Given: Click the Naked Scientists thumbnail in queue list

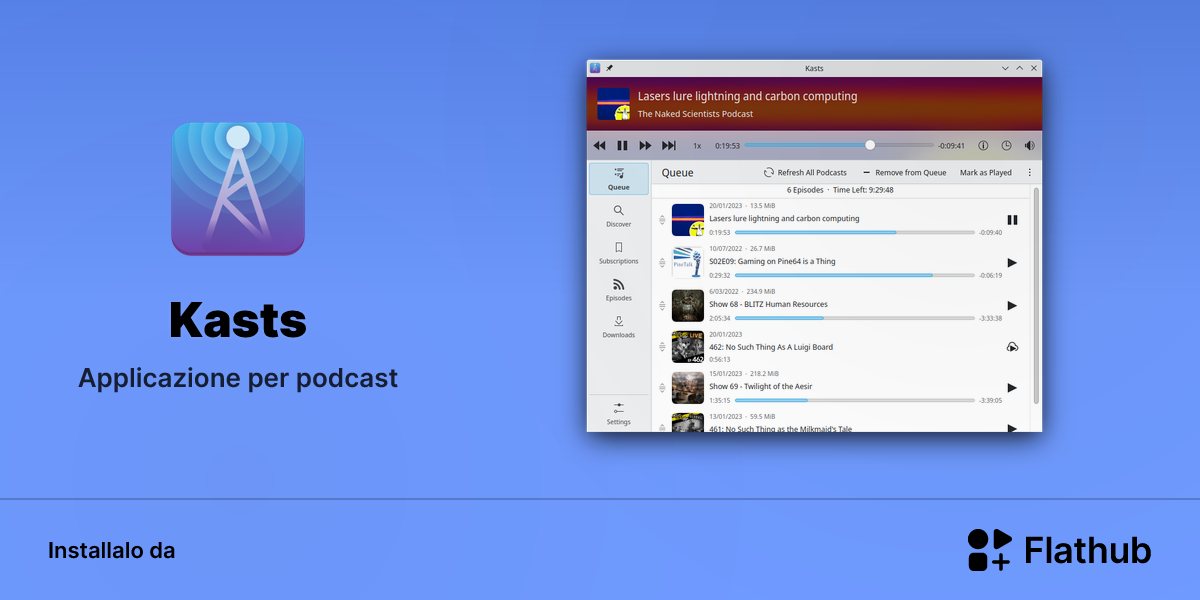Looking at the screenshot, I should (x=688, y=220).
